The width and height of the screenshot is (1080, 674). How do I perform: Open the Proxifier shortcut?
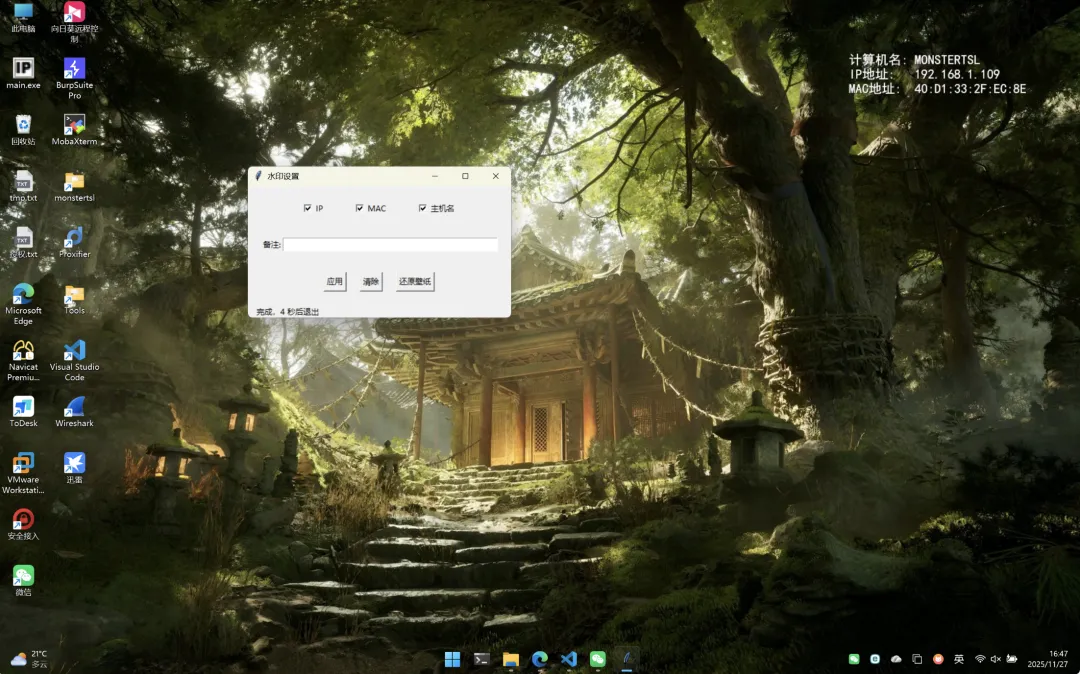tap(74, 243)
